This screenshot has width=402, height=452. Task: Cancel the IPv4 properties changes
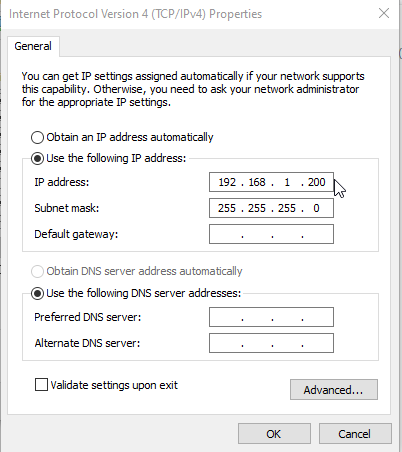click(355, 434)
